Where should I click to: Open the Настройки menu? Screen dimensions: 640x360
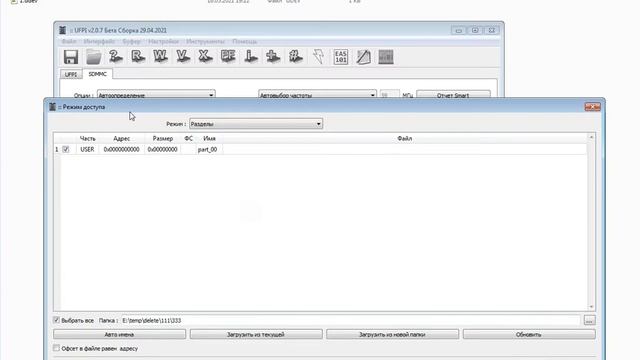[163, 42]
